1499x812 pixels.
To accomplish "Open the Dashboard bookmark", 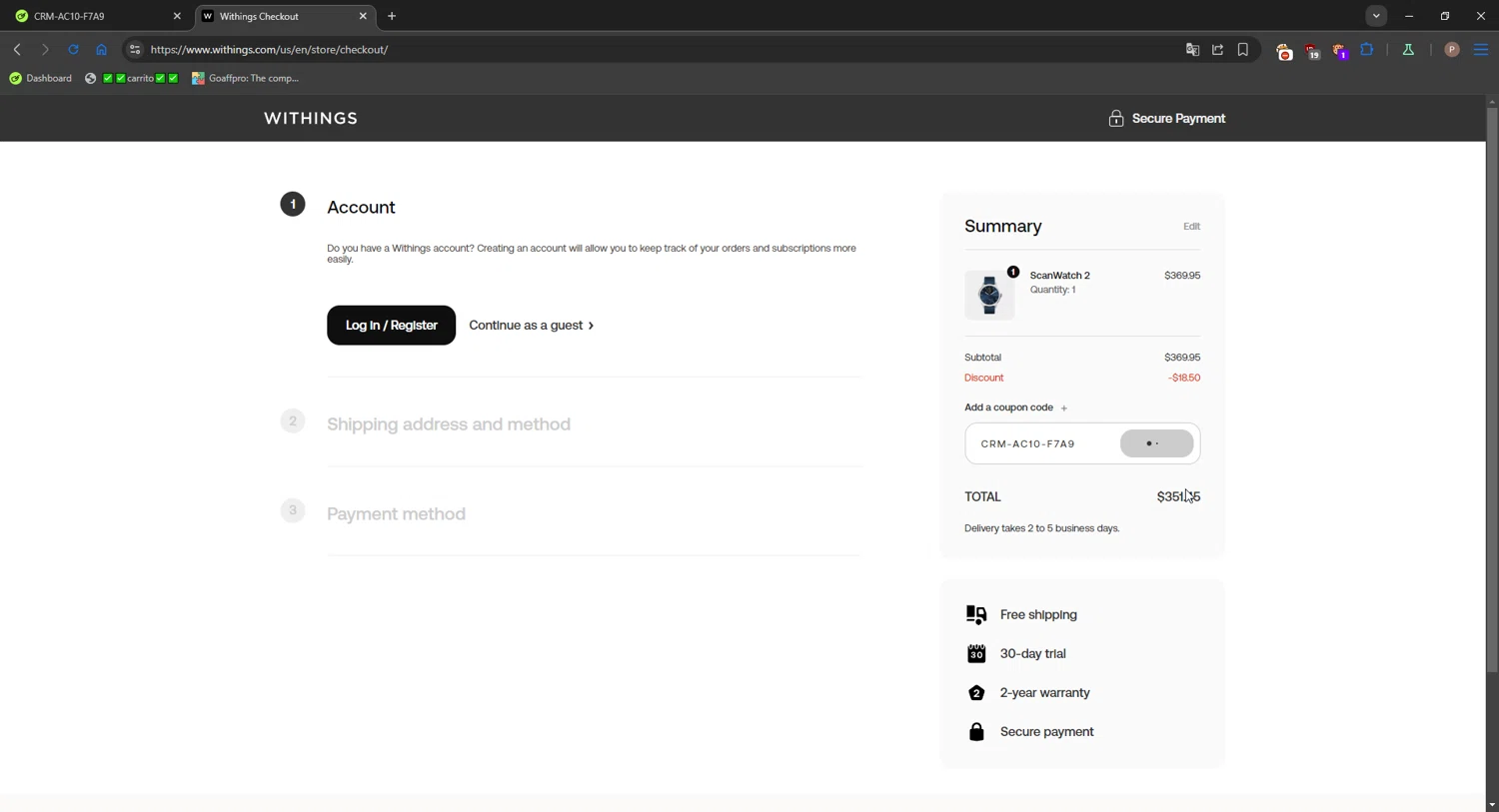I will [x=41, y=79].
